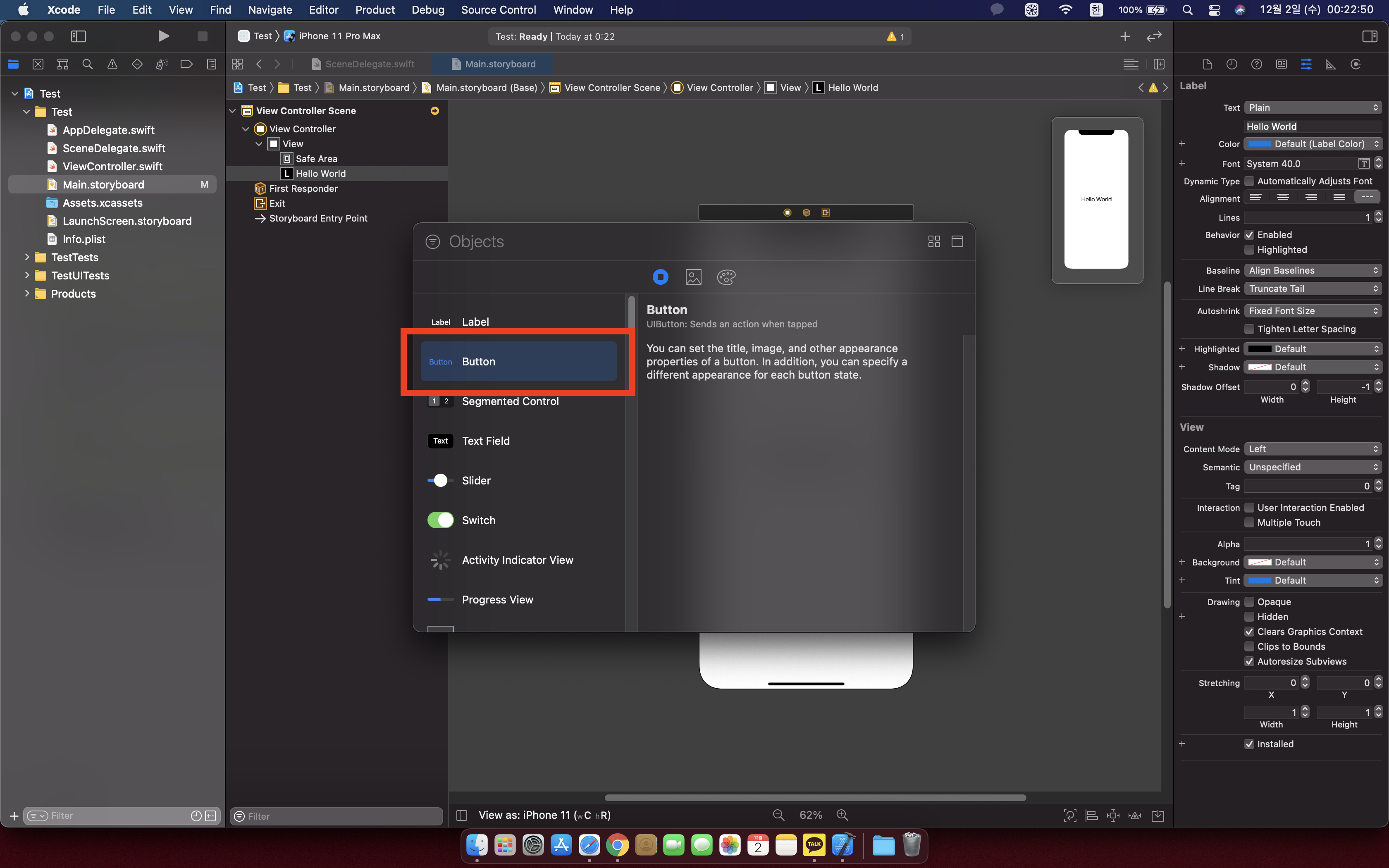The height and width of the screenshot is (868, 1389).
Task: Check the Hidden drawing checkbox
Action: [1249, 617]
